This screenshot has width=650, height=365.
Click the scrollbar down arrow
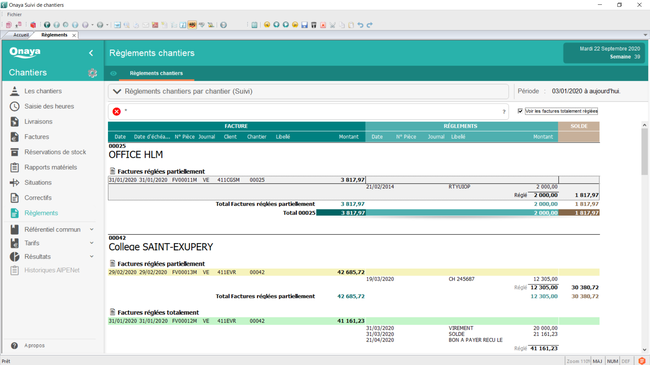pos(645,350)
